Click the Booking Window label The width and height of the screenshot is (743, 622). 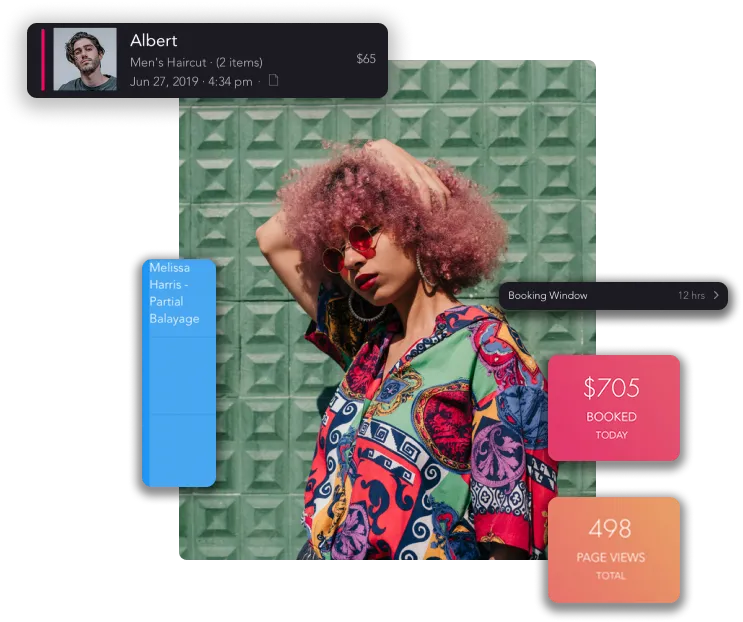(x=547, y=296)
